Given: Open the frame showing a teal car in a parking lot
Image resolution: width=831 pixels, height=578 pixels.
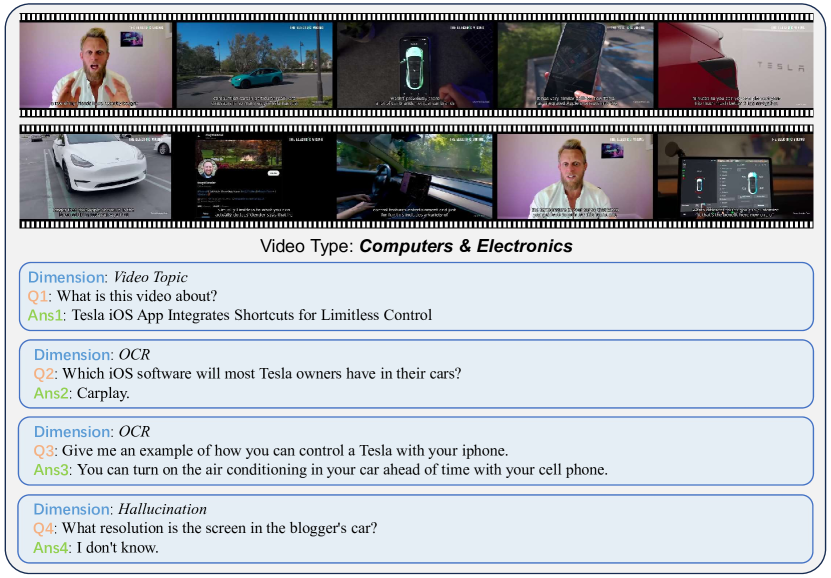Looking at the screenshot, I should coord(254,65).
